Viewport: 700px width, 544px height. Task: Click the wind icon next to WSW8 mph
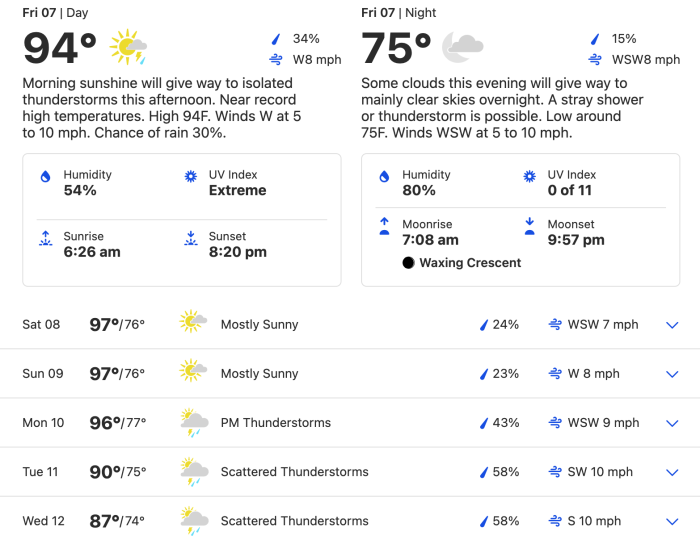(595, 59)
